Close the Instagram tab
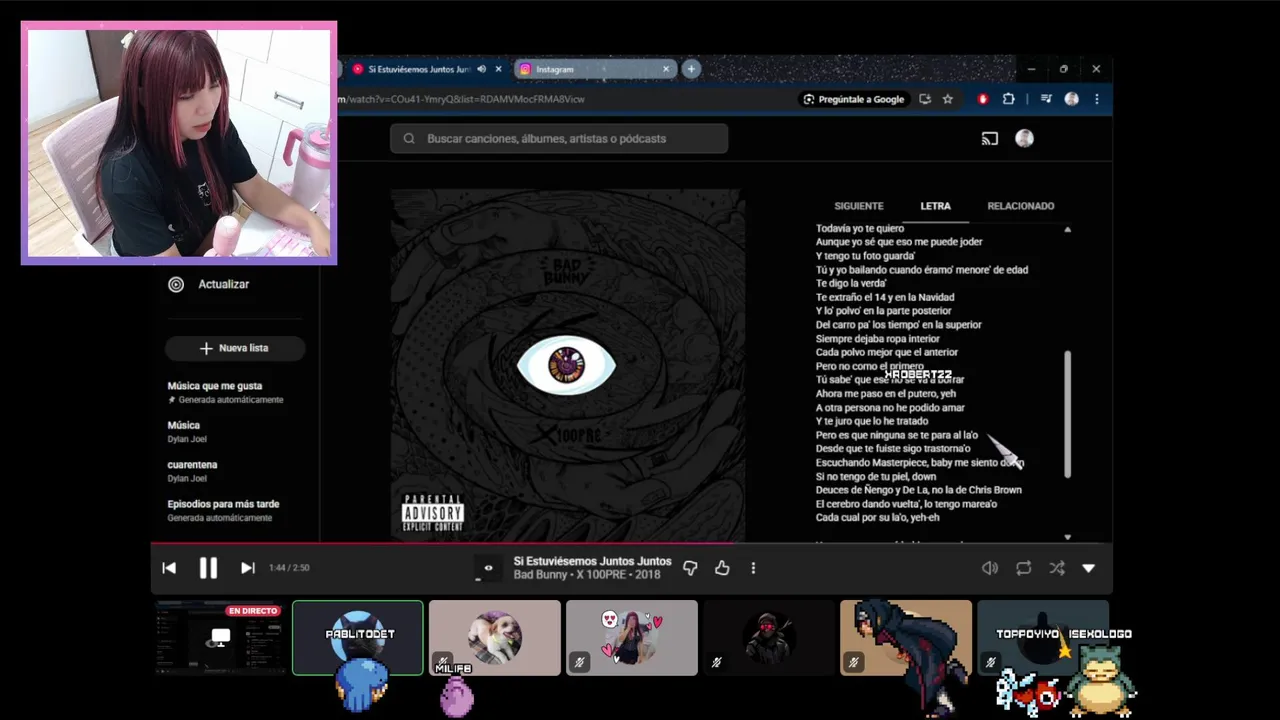The image size is (1280, 720). coord(666,69)
